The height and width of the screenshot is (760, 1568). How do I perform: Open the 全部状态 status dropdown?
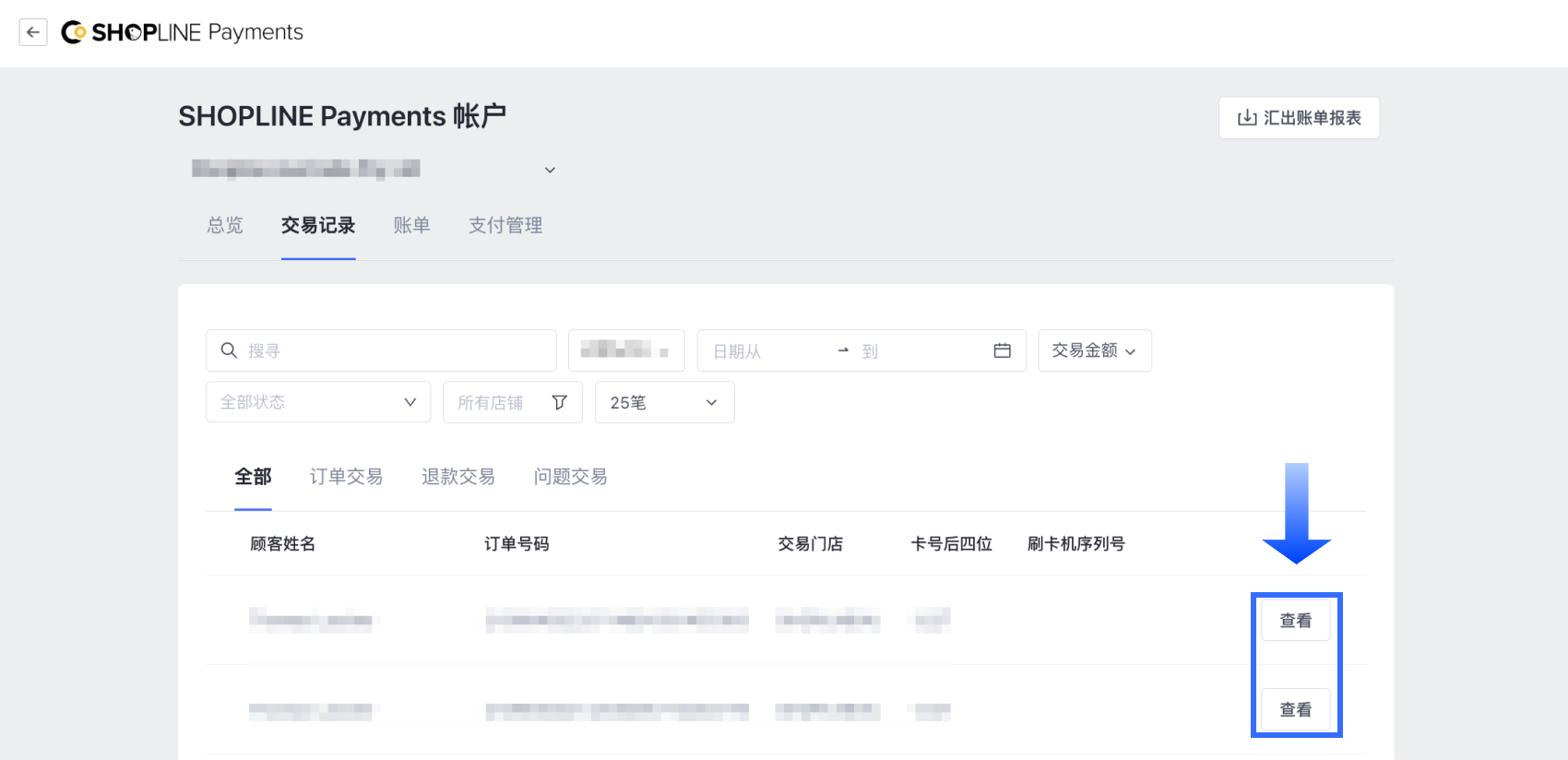point(318,402)
